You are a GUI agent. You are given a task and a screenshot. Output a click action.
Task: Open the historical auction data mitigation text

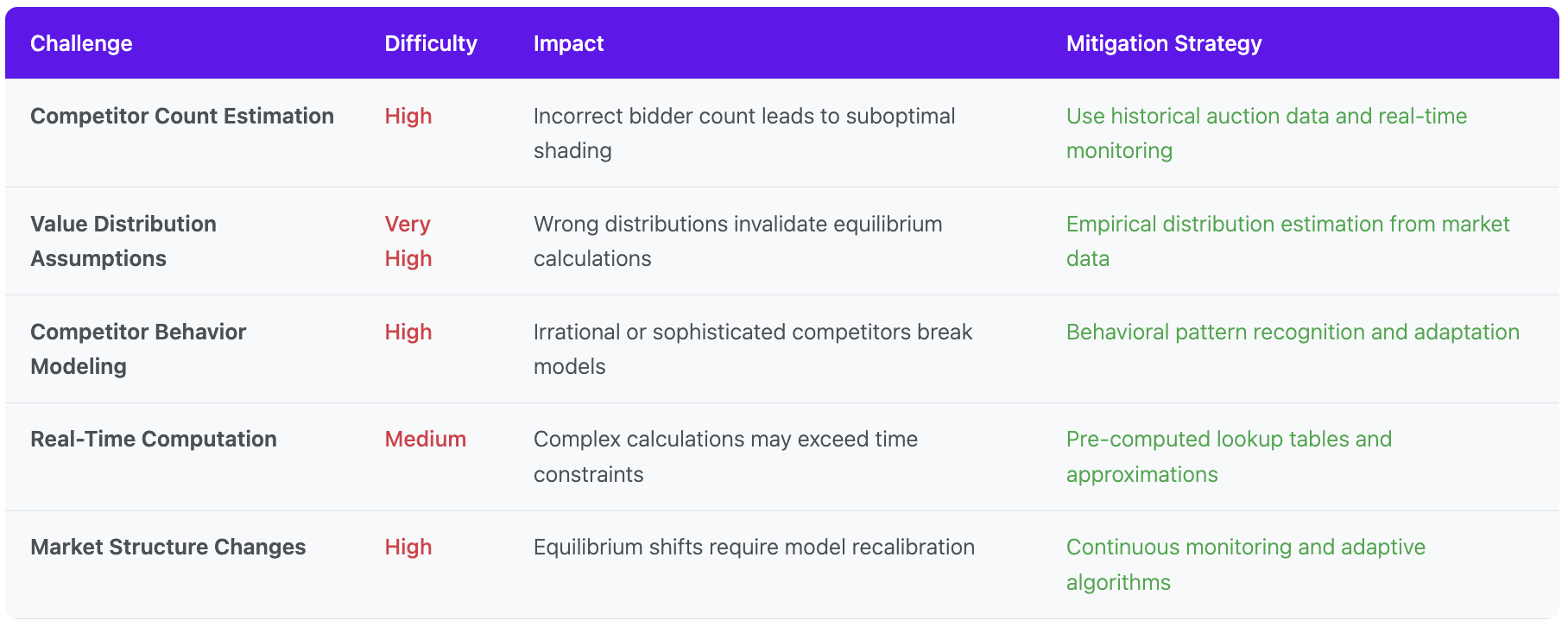(1266, 133)
